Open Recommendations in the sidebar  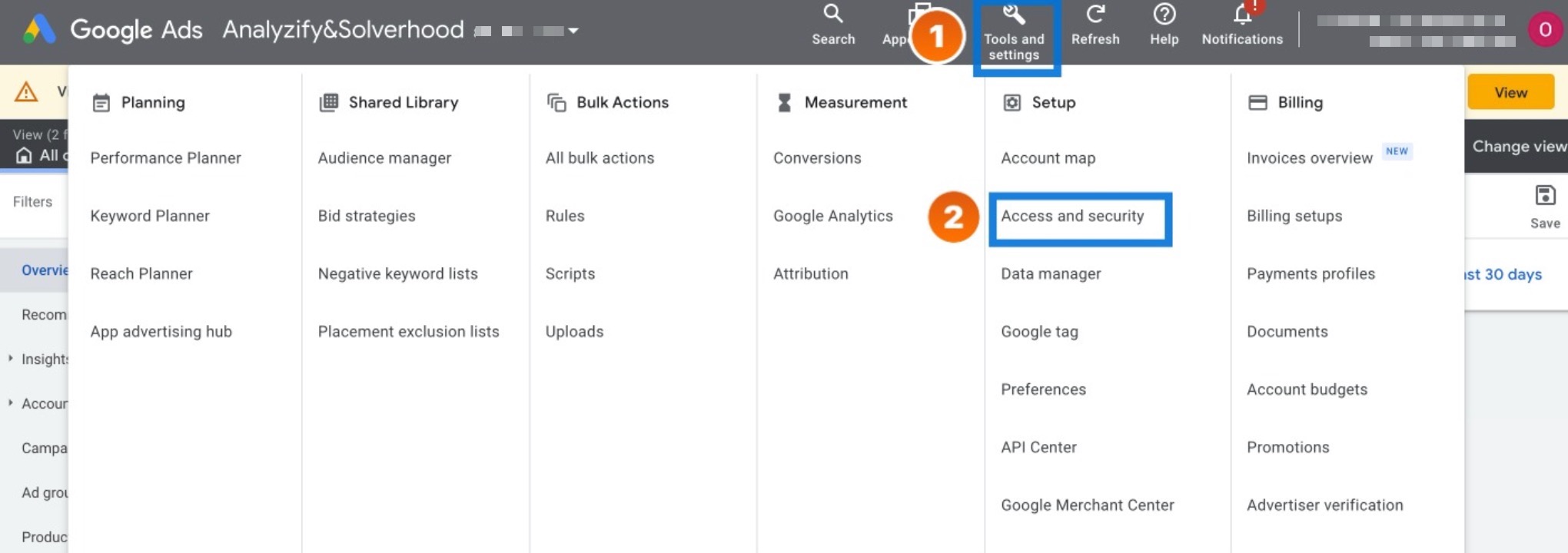[44, 315]
